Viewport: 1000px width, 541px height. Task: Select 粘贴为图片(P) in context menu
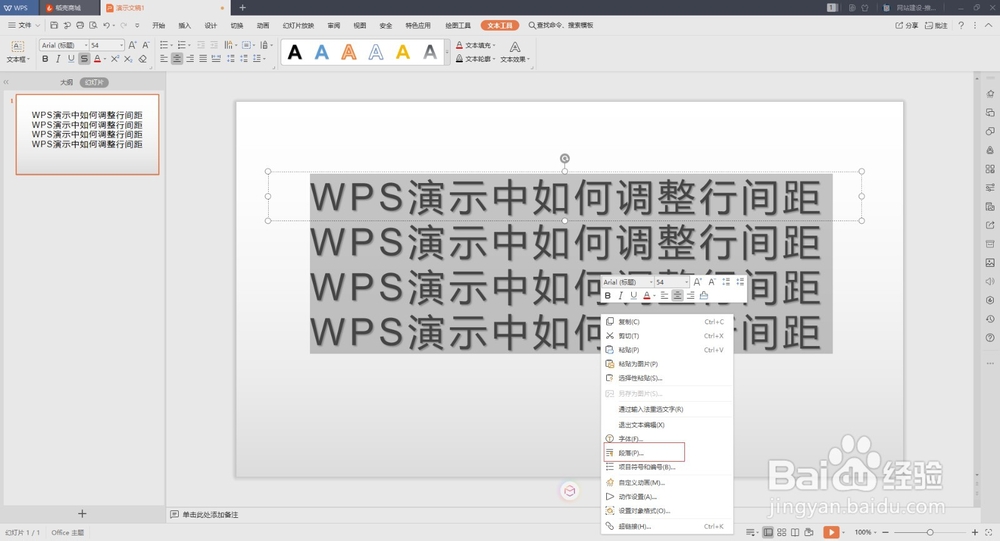[666, 364]
